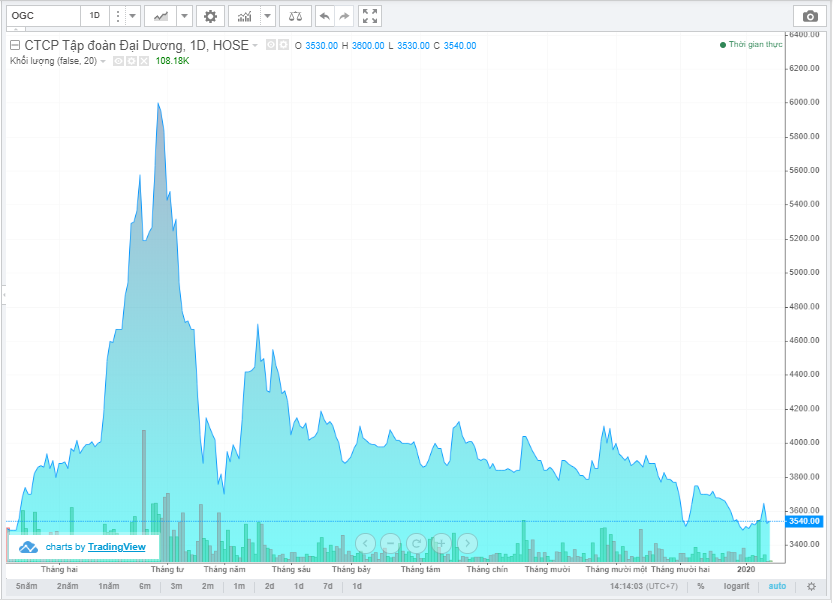Click the 6000.00 price axis label

coord(804,103)
